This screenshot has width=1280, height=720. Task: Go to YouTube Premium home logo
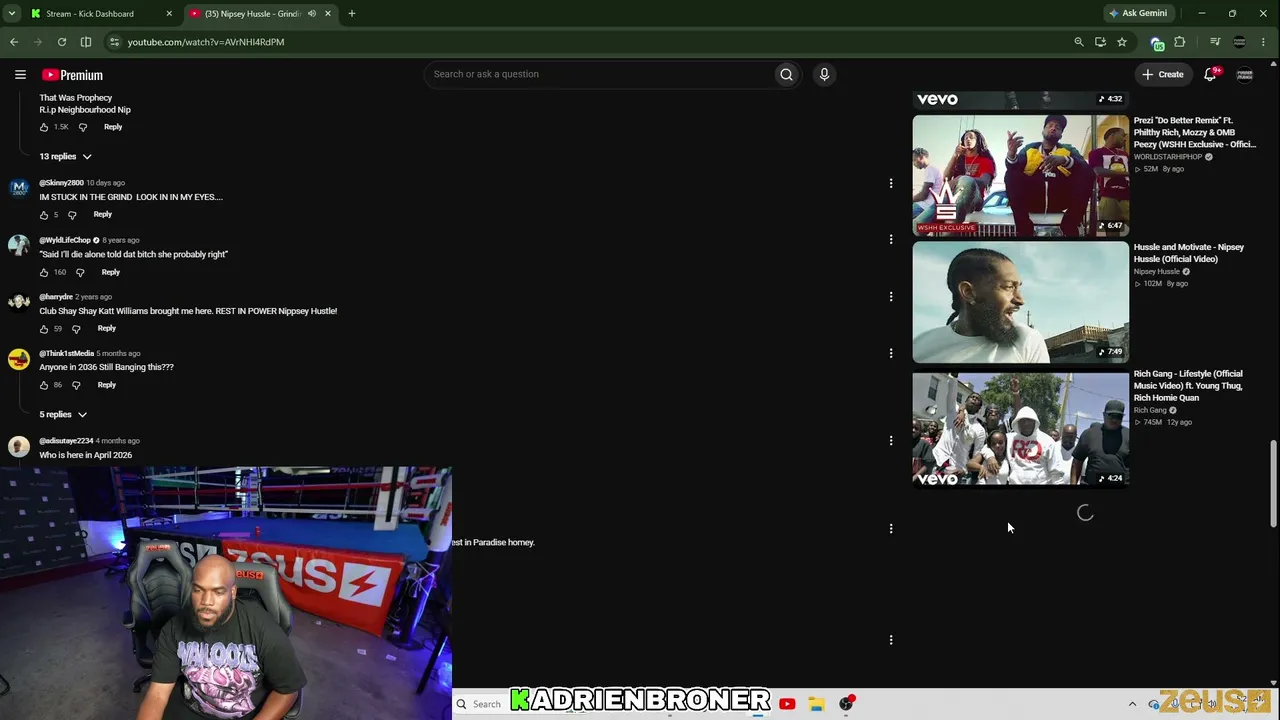point(72,75)
